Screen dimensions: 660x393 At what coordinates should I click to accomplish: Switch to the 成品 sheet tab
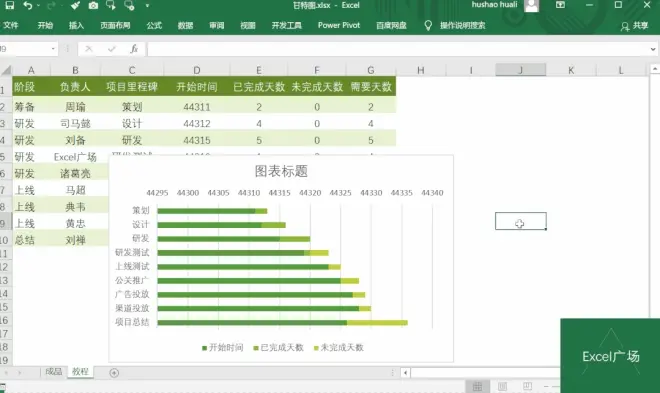pyautogui.click(x=53, y=372)
